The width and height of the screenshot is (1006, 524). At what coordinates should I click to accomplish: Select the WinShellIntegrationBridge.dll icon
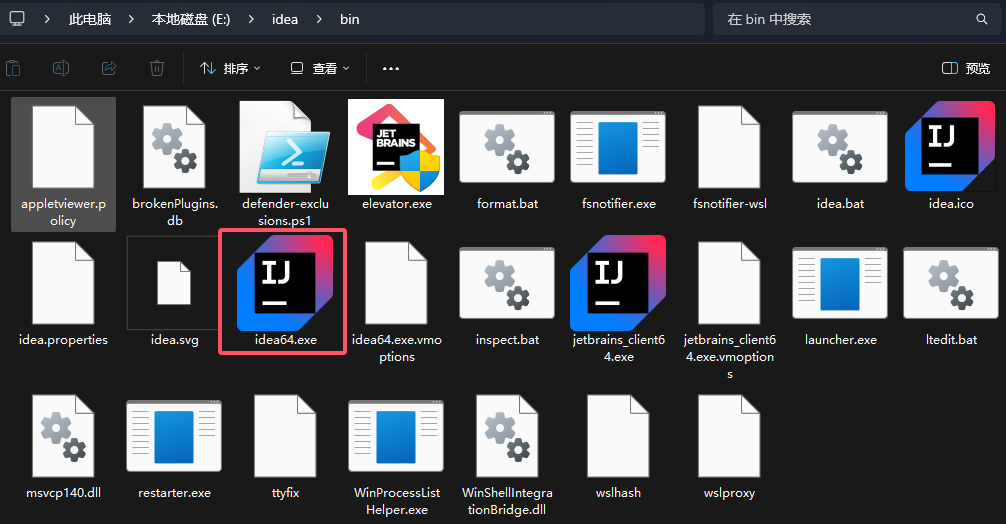point(507,436)
